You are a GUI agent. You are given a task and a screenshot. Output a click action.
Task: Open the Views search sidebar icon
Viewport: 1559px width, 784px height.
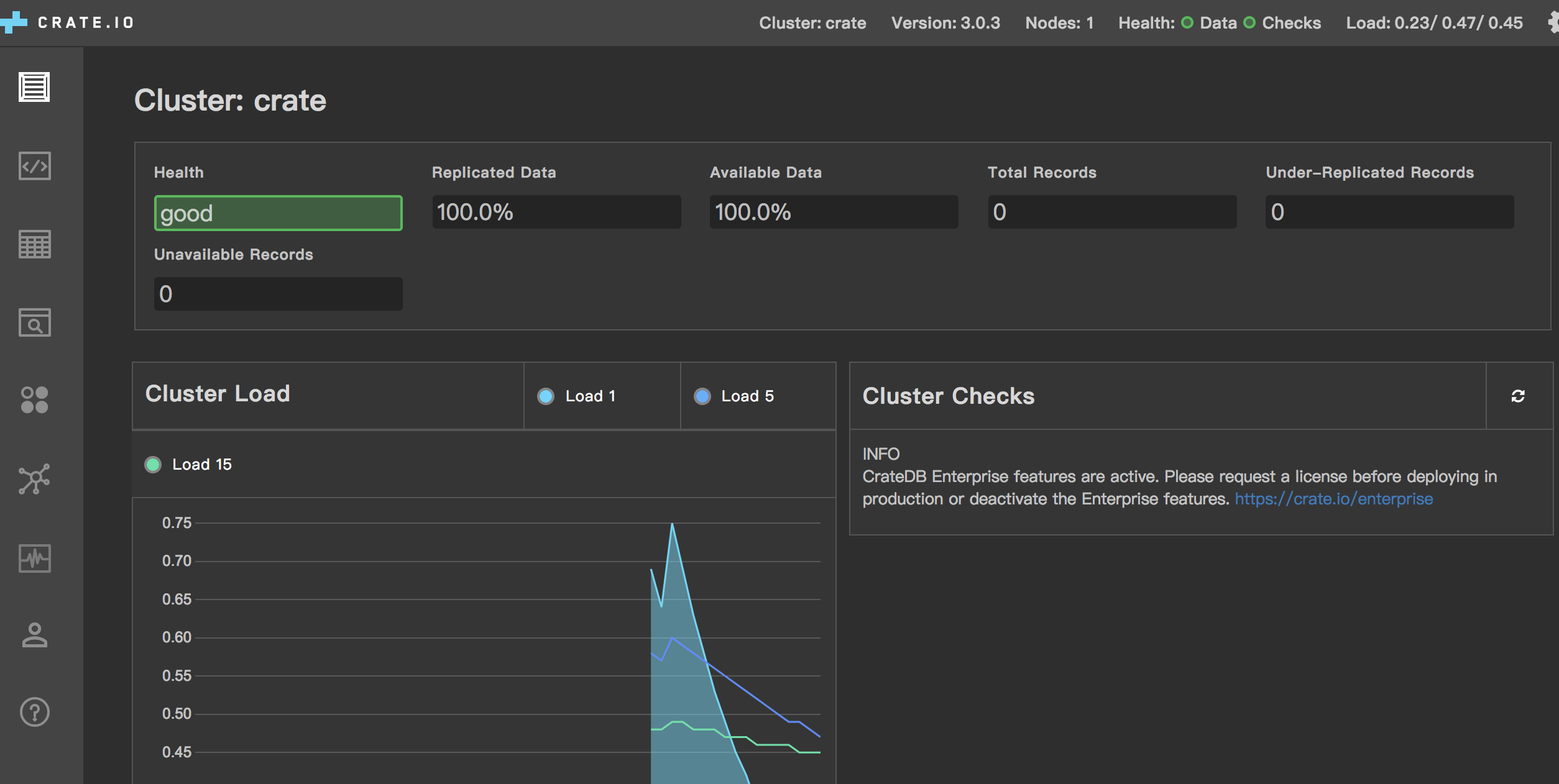(x=34, y=322)
